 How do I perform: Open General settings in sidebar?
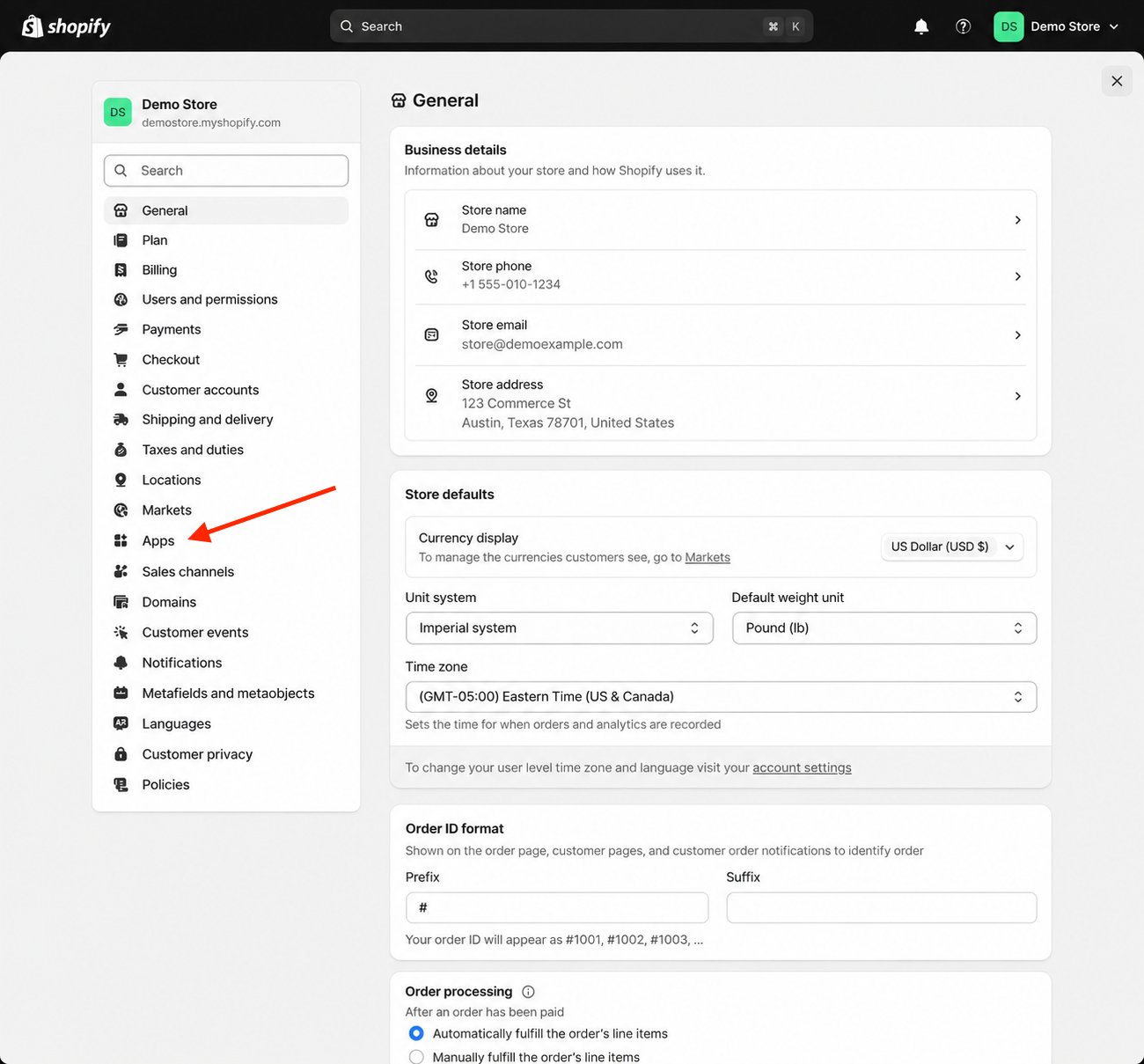[x=226, y=210]
